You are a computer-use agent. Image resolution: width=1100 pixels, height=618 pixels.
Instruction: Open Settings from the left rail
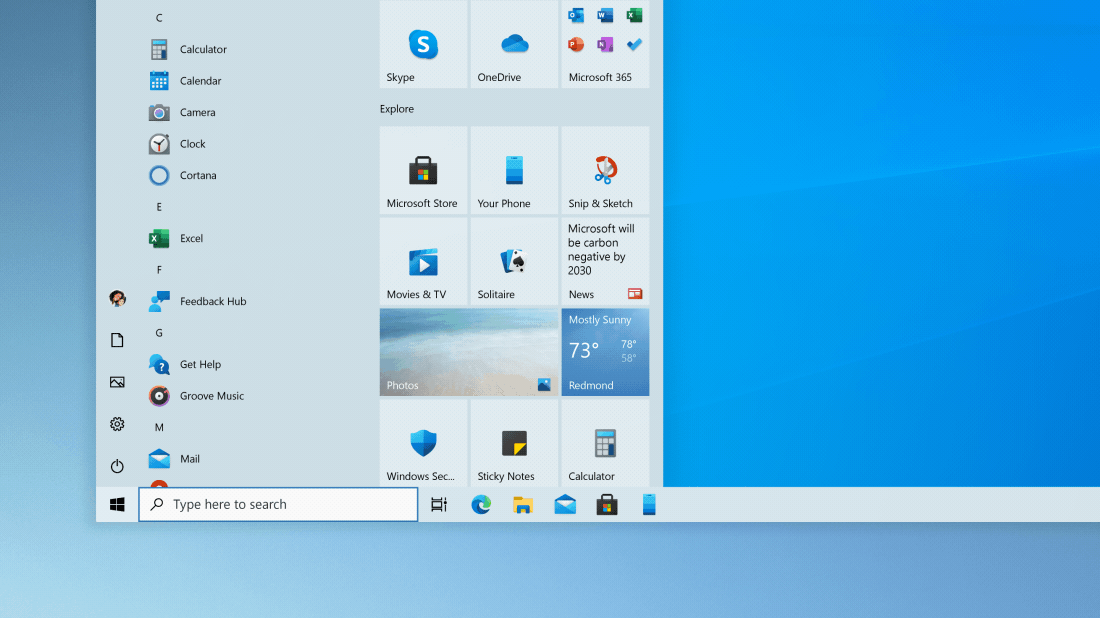117,424
